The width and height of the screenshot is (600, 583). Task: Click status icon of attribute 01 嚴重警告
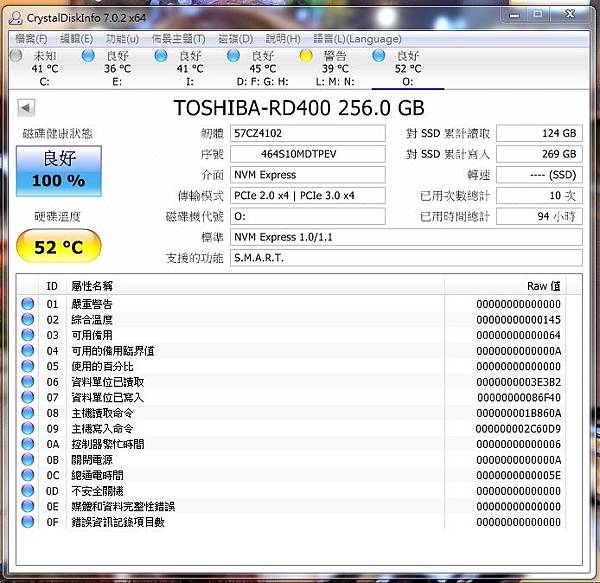pos(28,304)
